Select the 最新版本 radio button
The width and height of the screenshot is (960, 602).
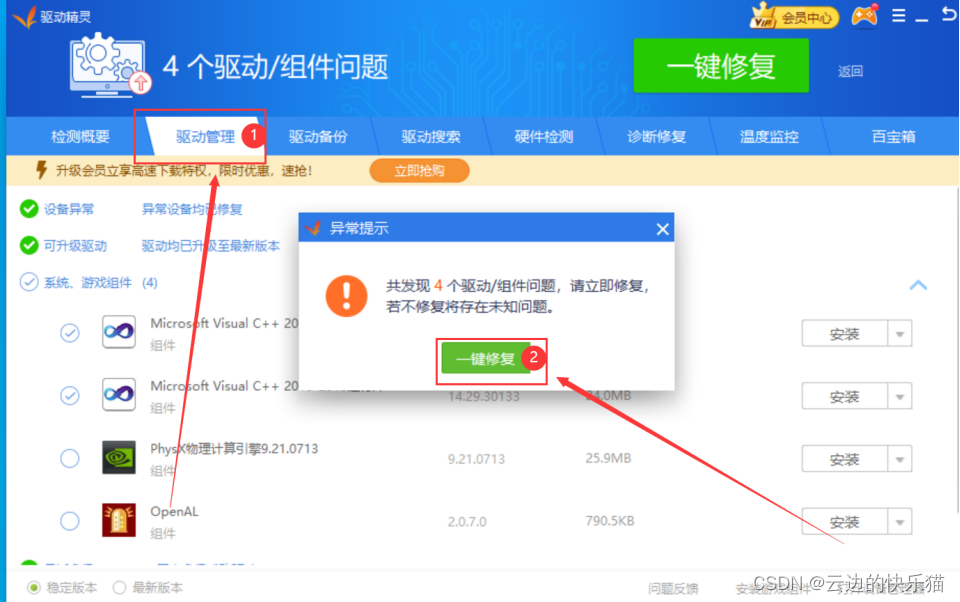pyautogui.click(x=119, y=588)
